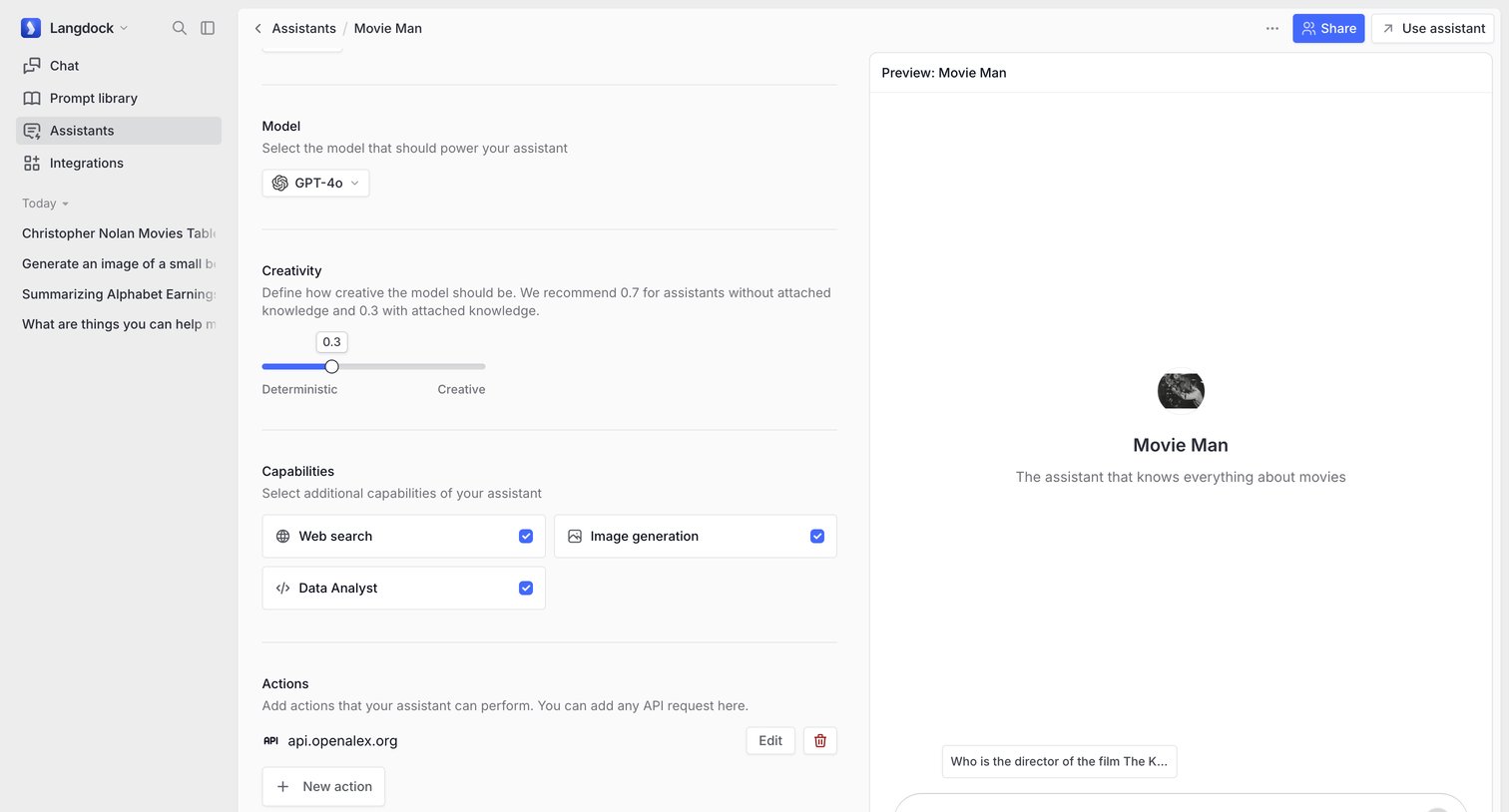Viewport: 1509px width, 812px height.
Task: Click the Use assistant button
Action: pos(1432,28)
